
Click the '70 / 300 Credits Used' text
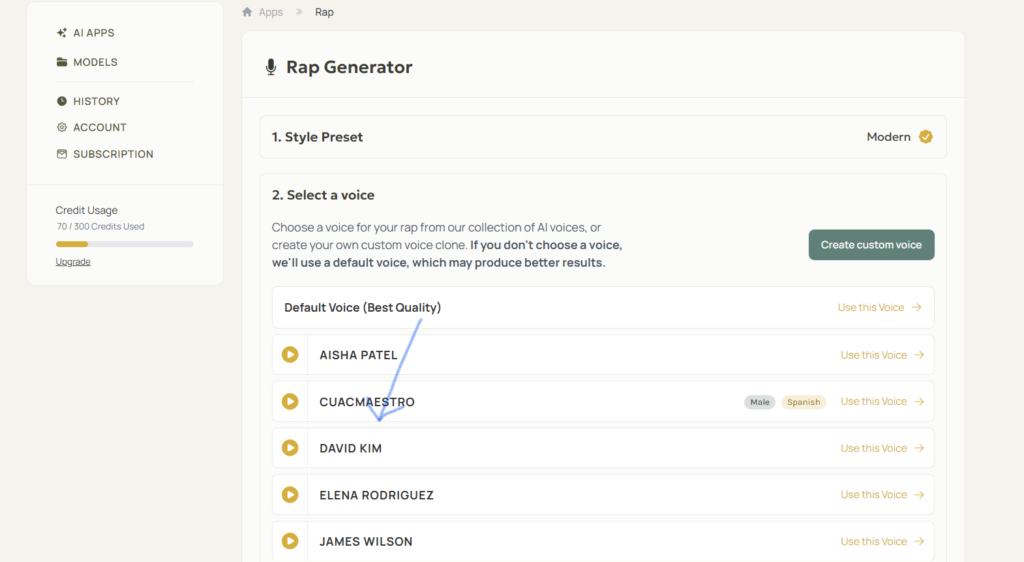[101, 226]
